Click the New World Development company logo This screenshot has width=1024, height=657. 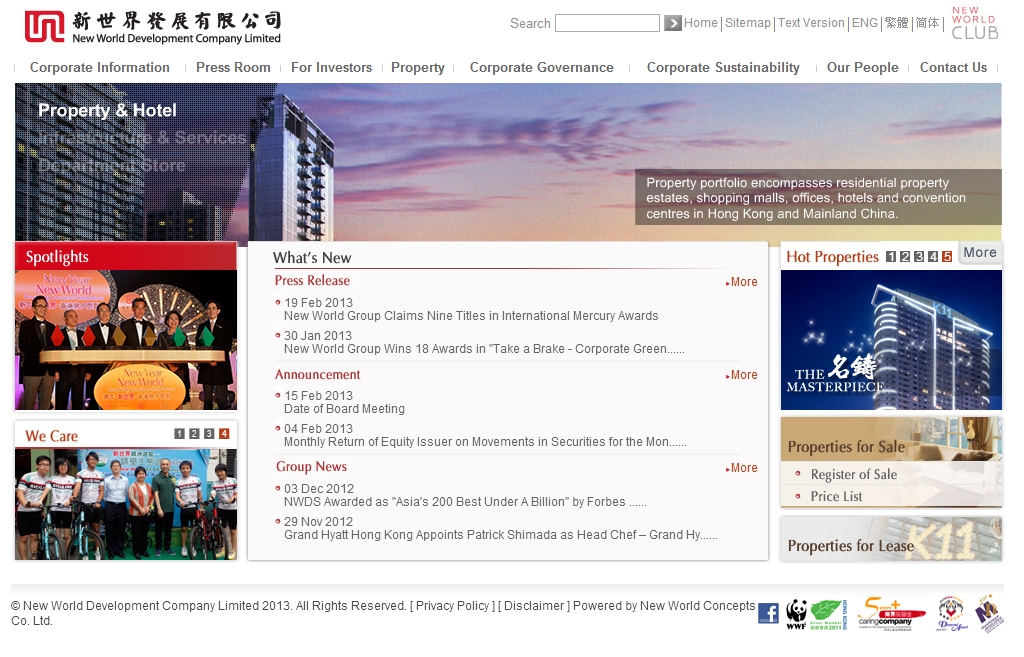tap(145, 27)
